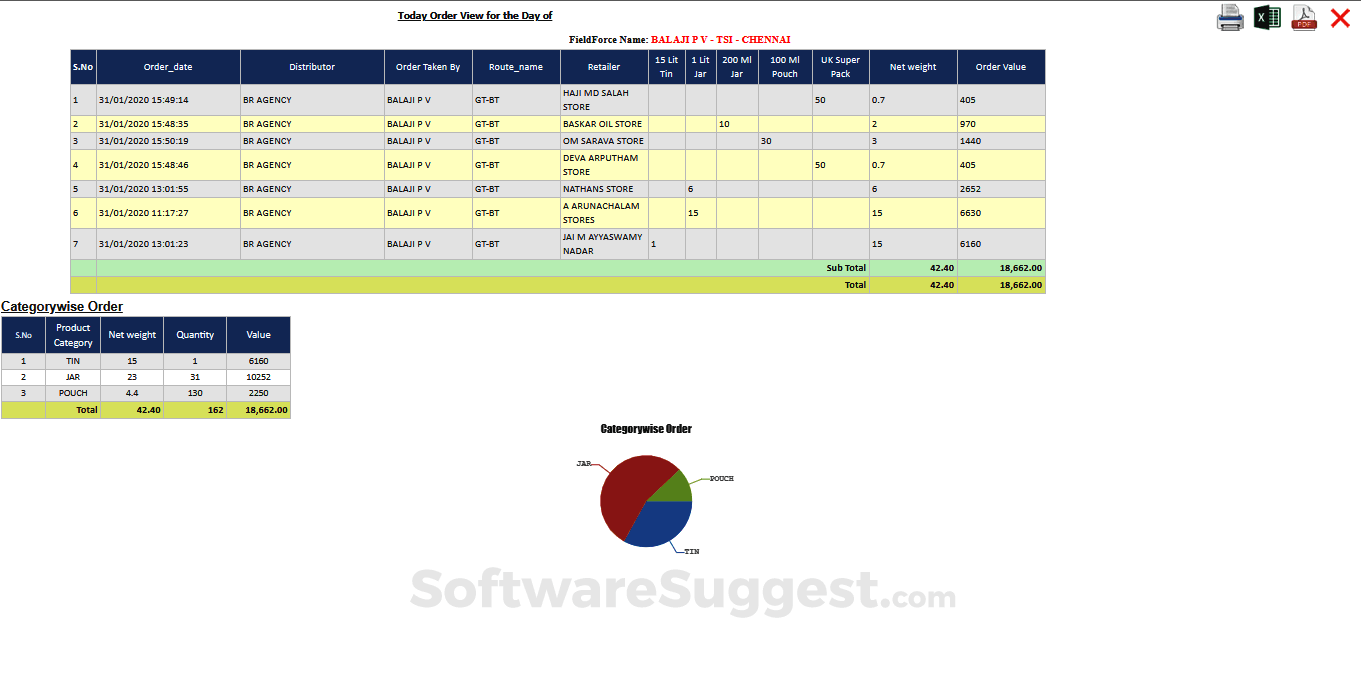Select the Order_date column header
The image size is (1366, 687).
pyautogui.click(x=166, y=66)
